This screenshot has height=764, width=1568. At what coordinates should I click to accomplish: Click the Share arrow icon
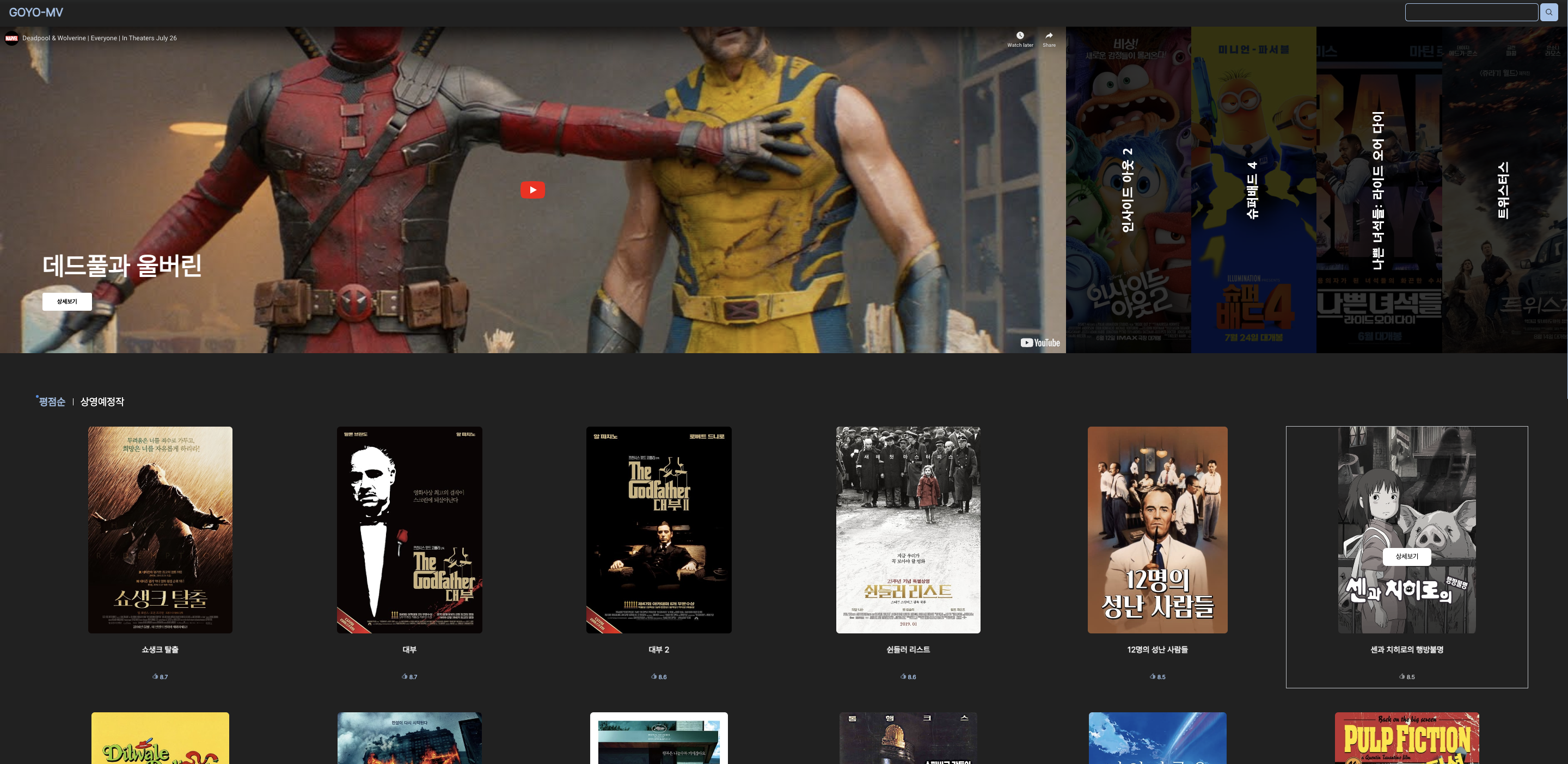(1049, 36)
